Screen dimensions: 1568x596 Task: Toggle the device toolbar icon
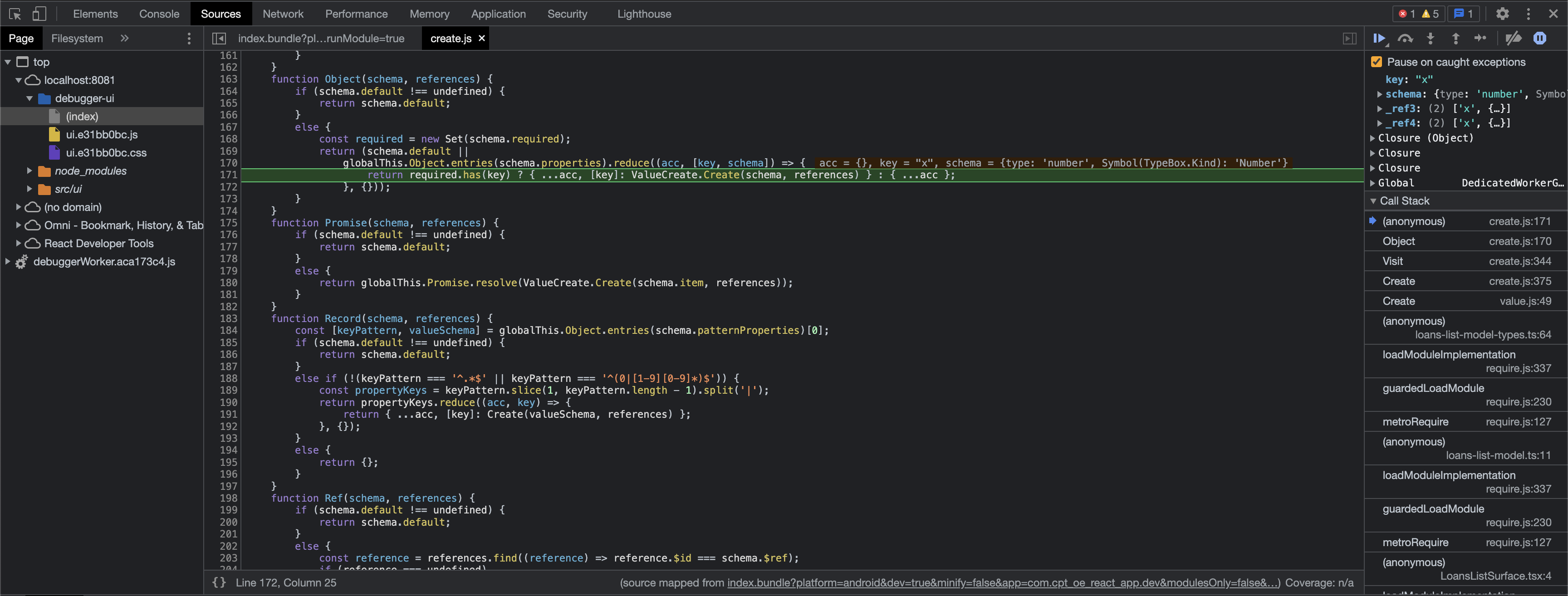[x=39, y=14]
